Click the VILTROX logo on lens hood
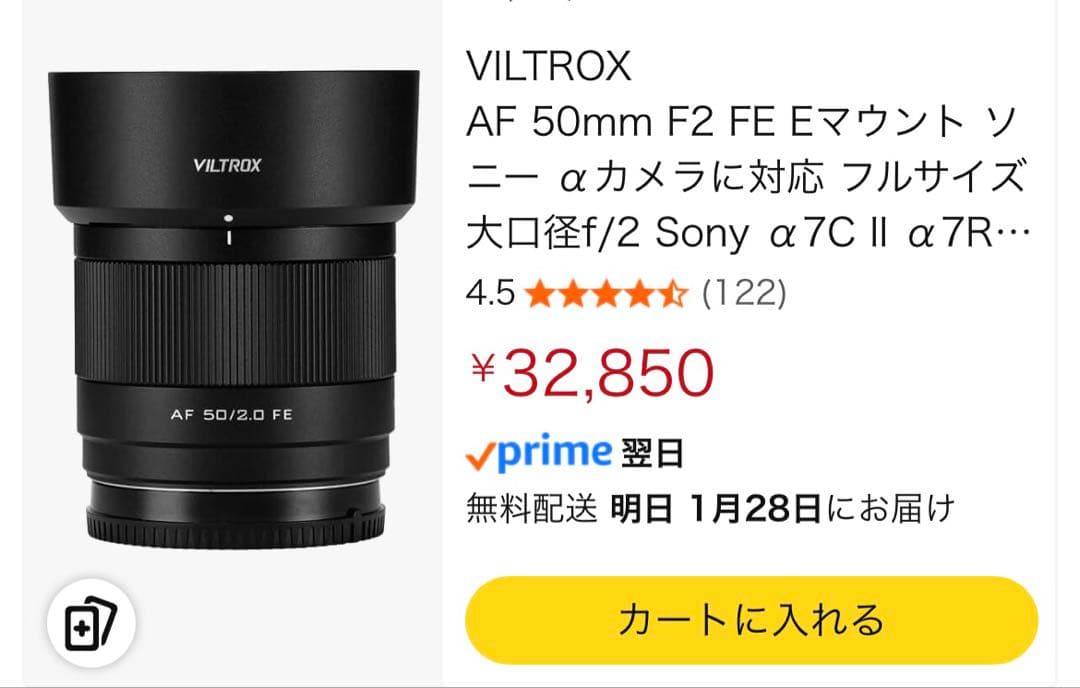This screenshot has width=1080, height=688. pyautogui.click(x=227, y=165)
